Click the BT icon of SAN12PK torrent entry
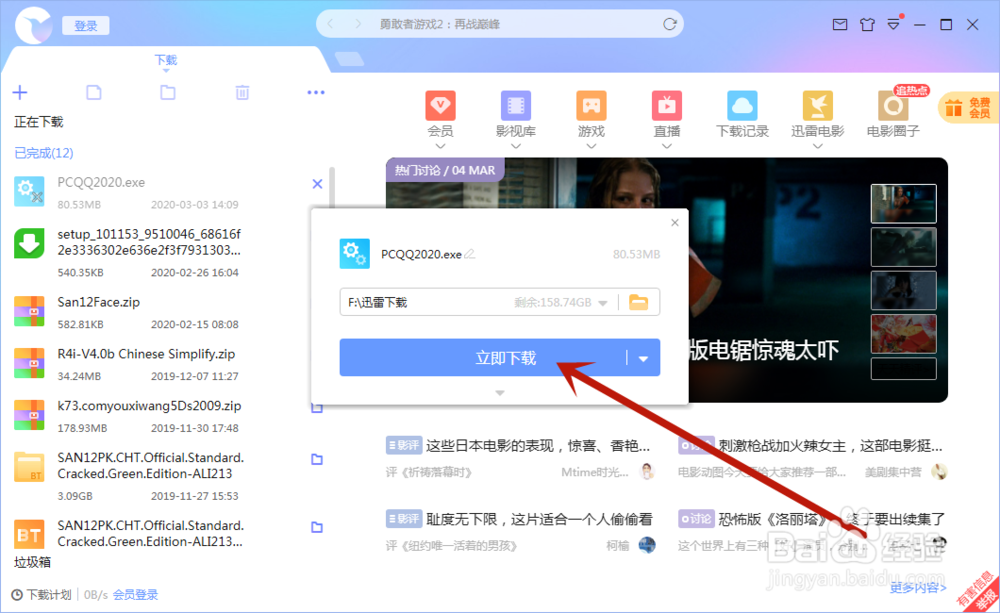This screenshot has height=613, width=1000. [x=29, y=535]
